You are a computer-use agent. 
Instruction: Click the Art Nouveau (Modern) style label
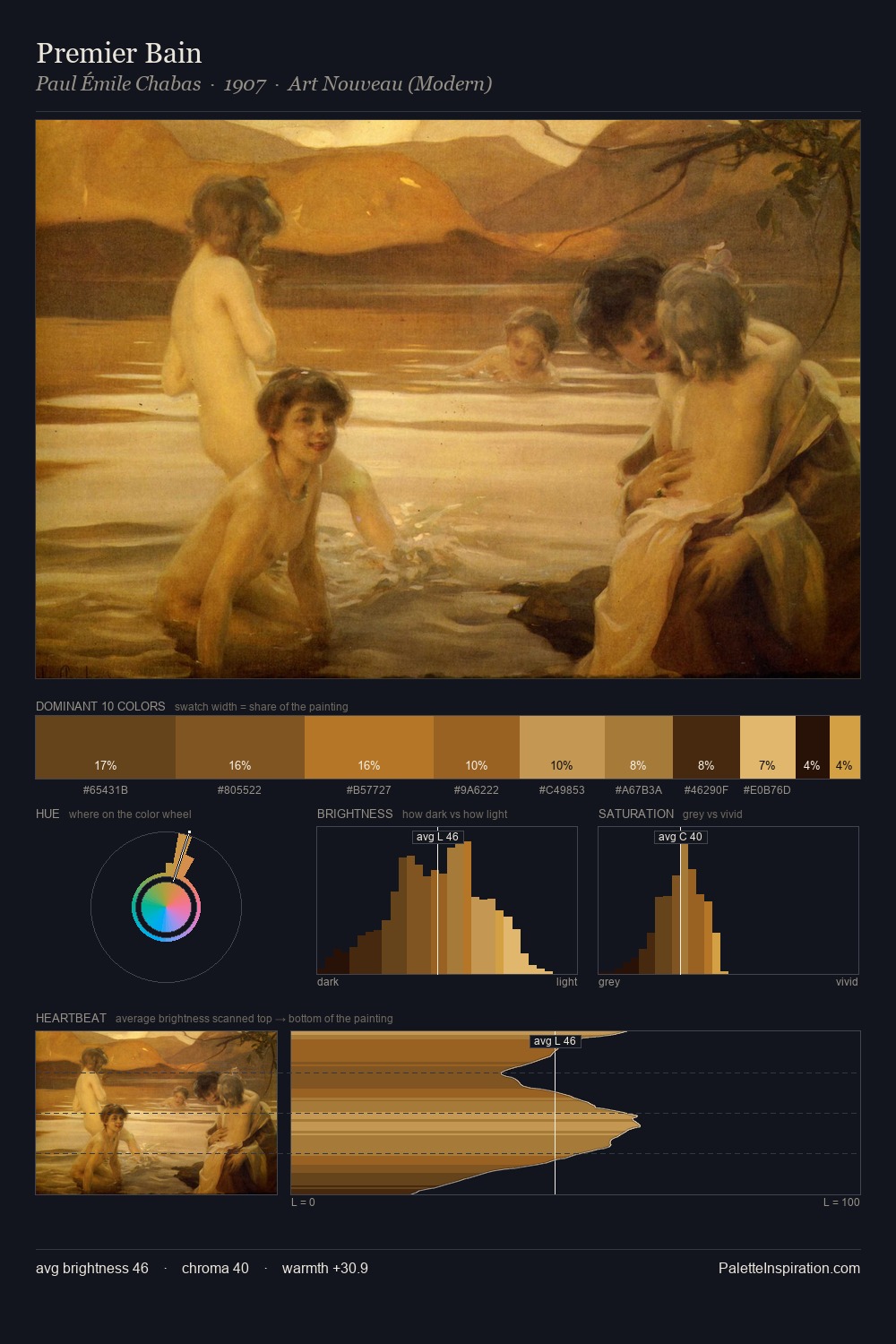click(x=390, y=84)
